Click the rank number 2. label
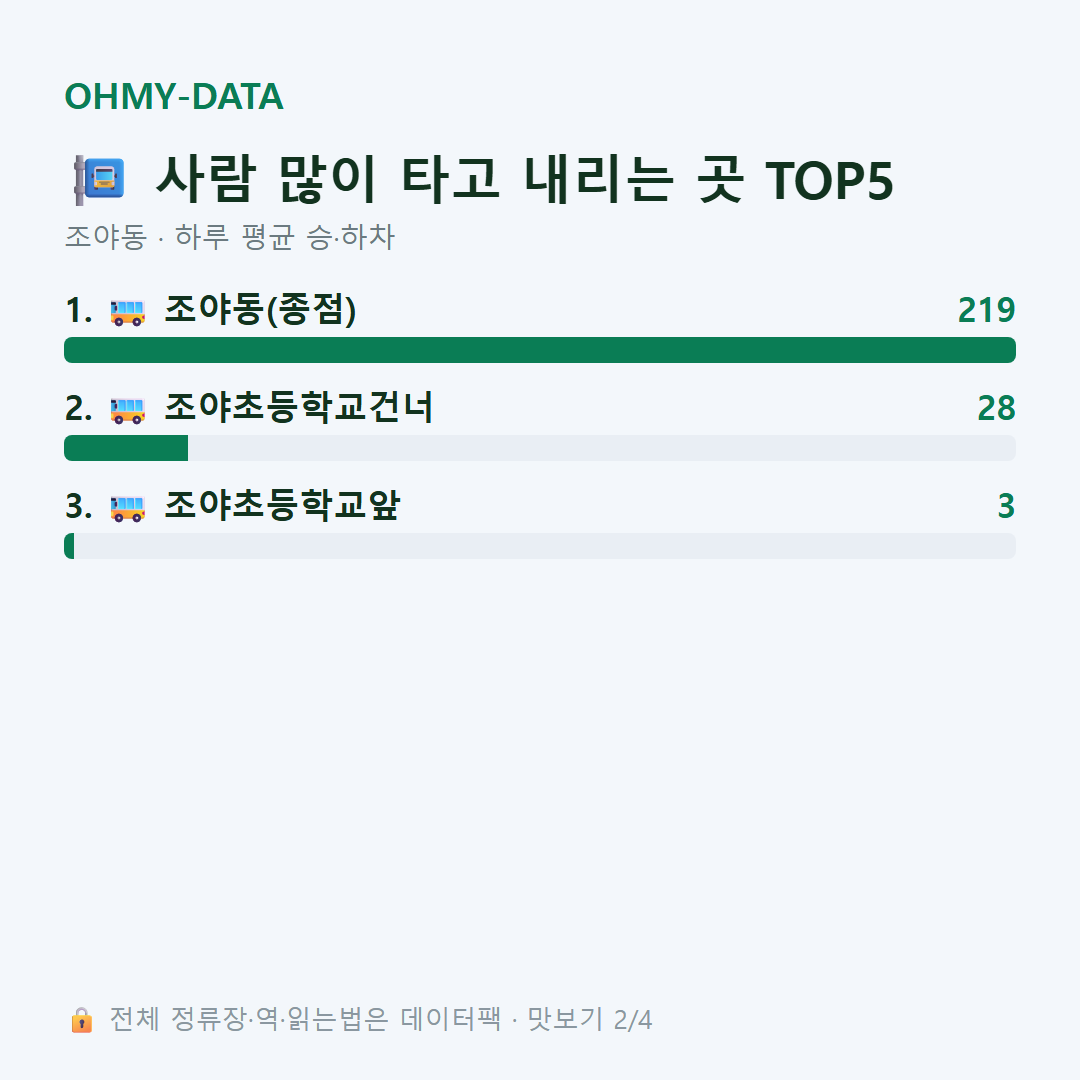Image resolution: width=1080 pixels, height=1080 pixels. pyautogui.click(x=79, y=408)
